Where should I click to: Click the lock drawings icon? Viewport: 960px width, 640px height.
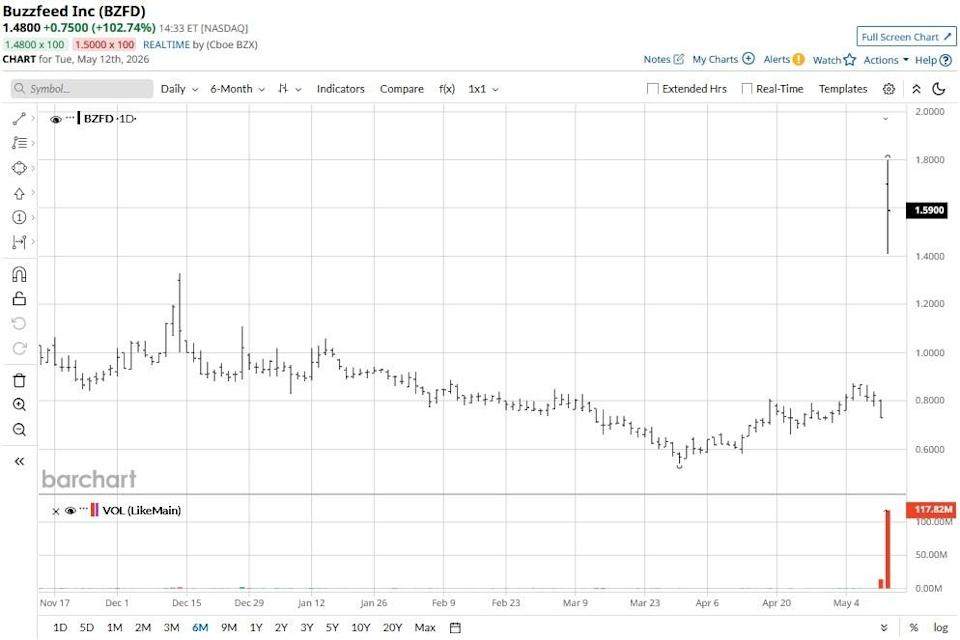click(x=19, y=299)
